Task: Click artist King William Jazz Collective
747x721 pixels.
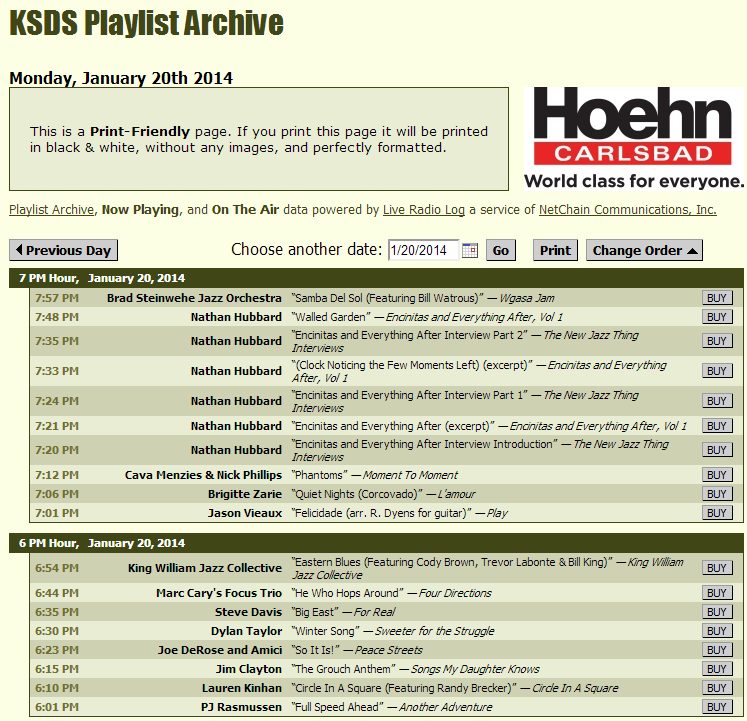Action: coord(205,568)
